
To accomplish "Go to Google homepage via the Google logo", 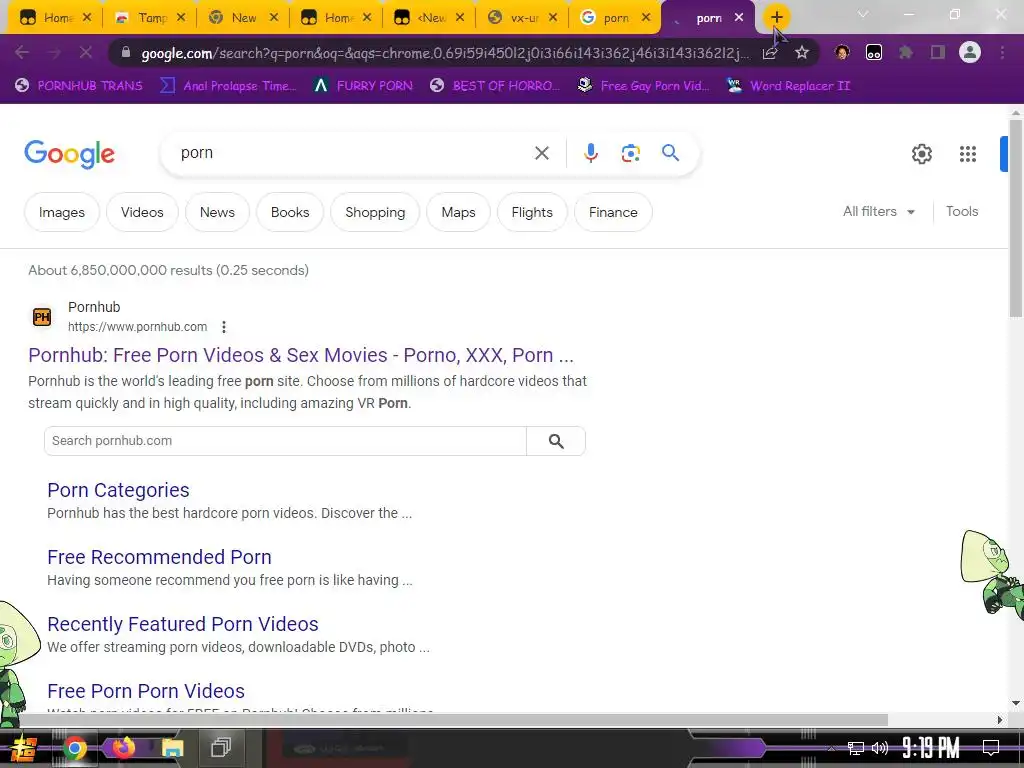I will 69,154.
